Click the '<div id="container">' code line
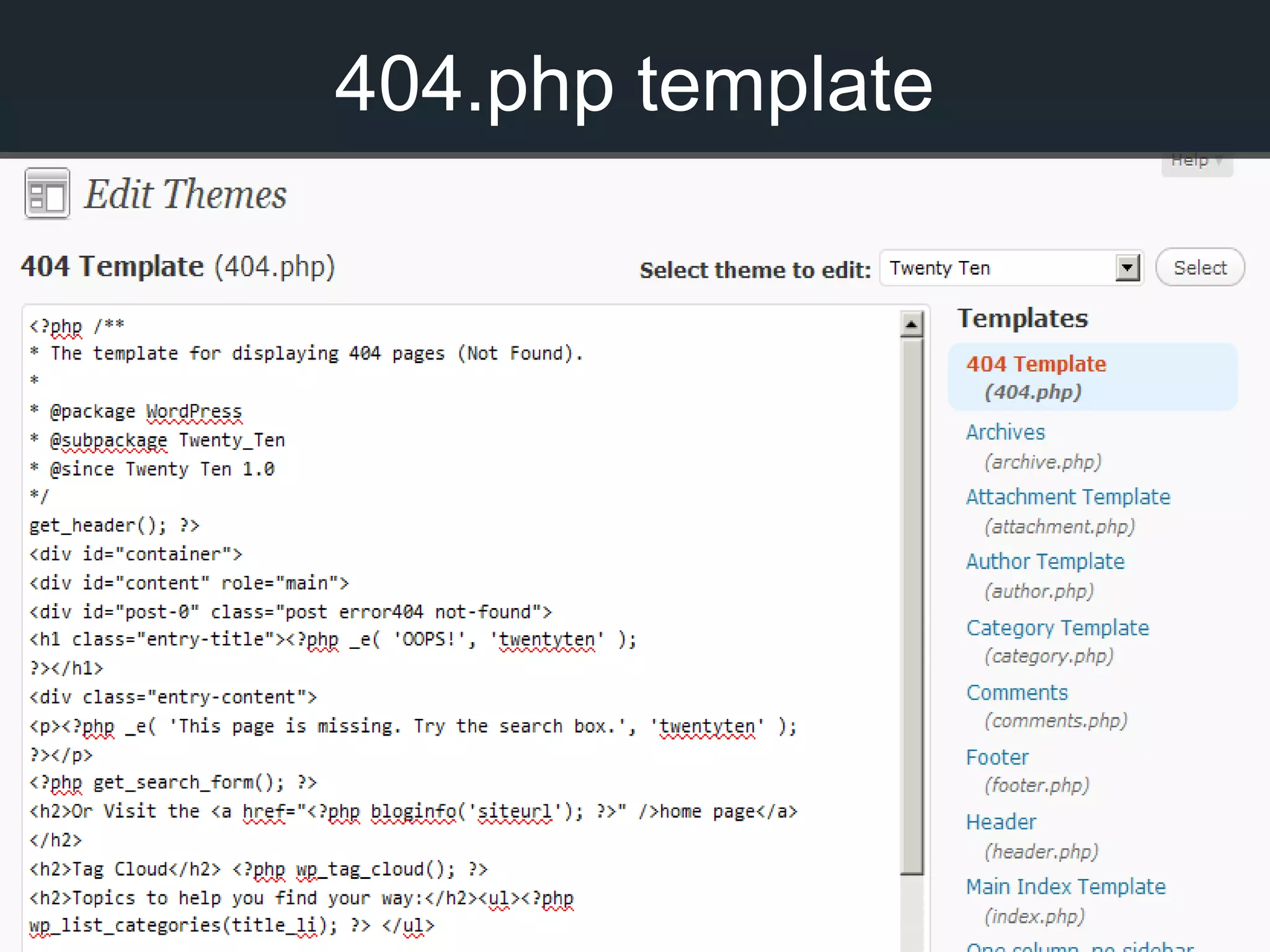The height and width of the screenshot is (952, 1270). coord(136,554)
